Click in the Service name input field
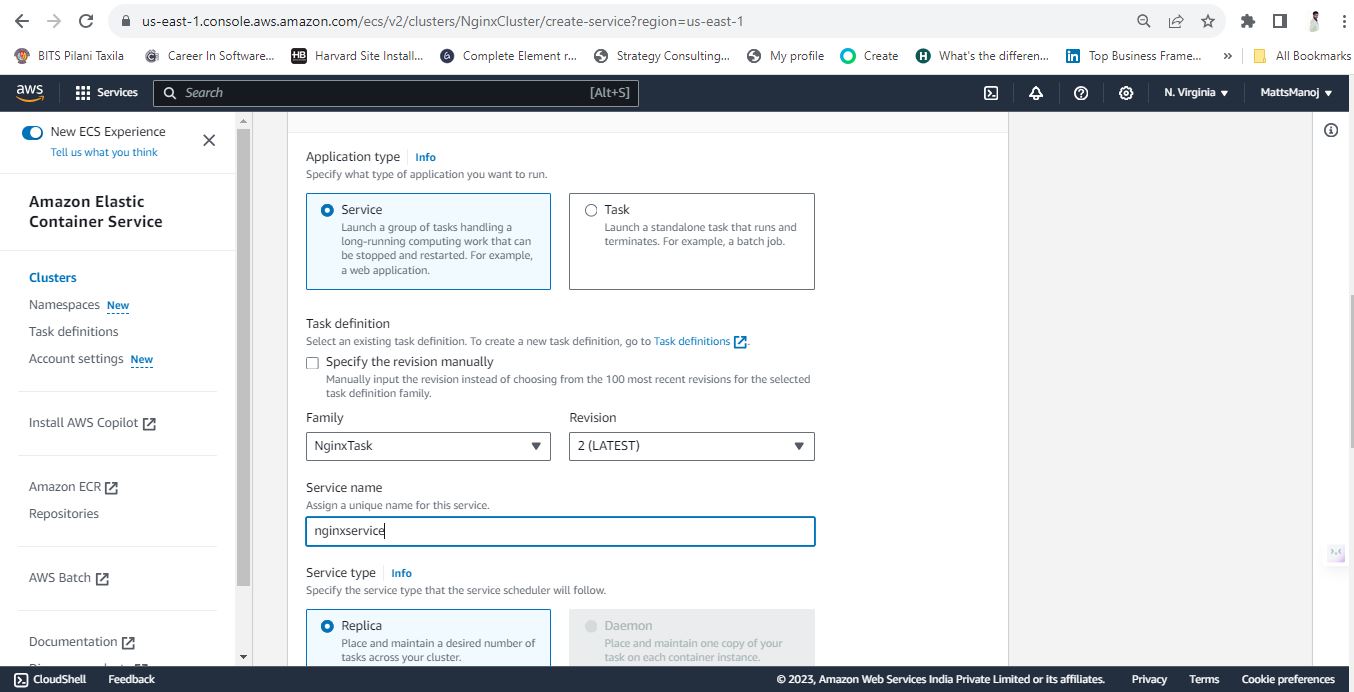Viewport: 1354px width, 692px height. coord(560,531)
